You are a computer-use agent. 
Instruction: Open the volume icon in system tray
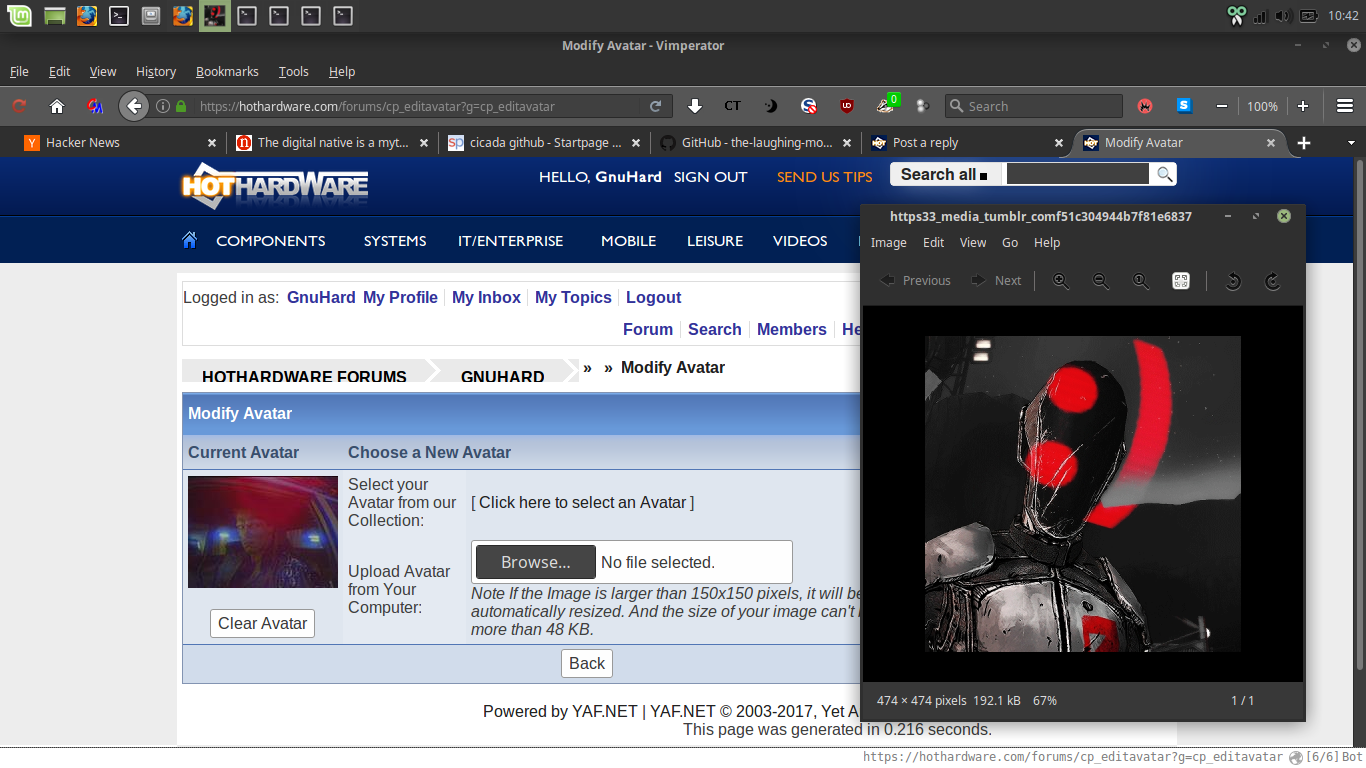click(1284, 15)
